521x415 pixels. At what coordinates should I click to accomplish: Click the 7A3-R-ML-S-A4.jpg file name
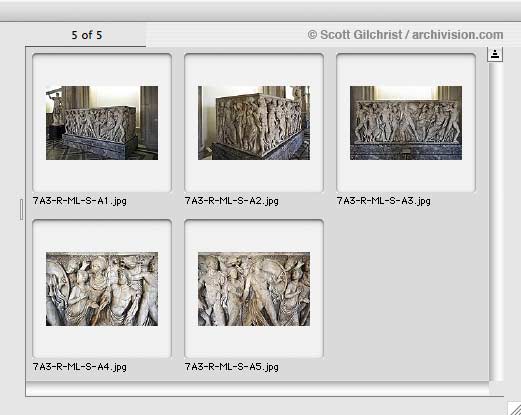pos(80,367)
